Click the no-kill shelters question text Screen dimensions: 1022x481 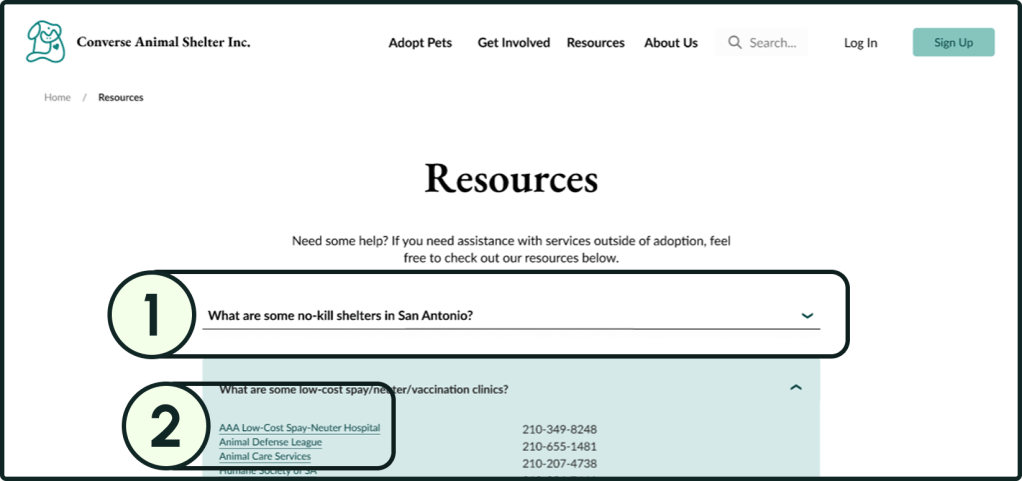coord(340,316)
